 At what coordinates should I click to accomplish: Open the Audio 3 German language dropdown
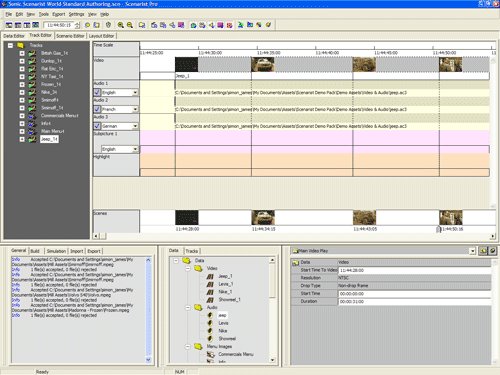135,126
